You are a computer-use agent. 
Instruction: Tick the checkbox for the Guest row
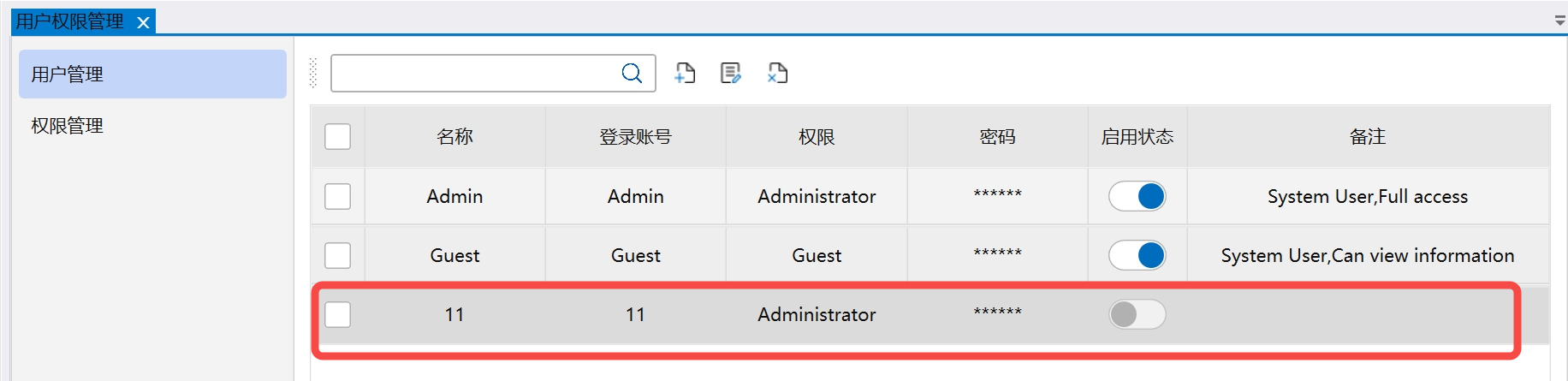338,255
